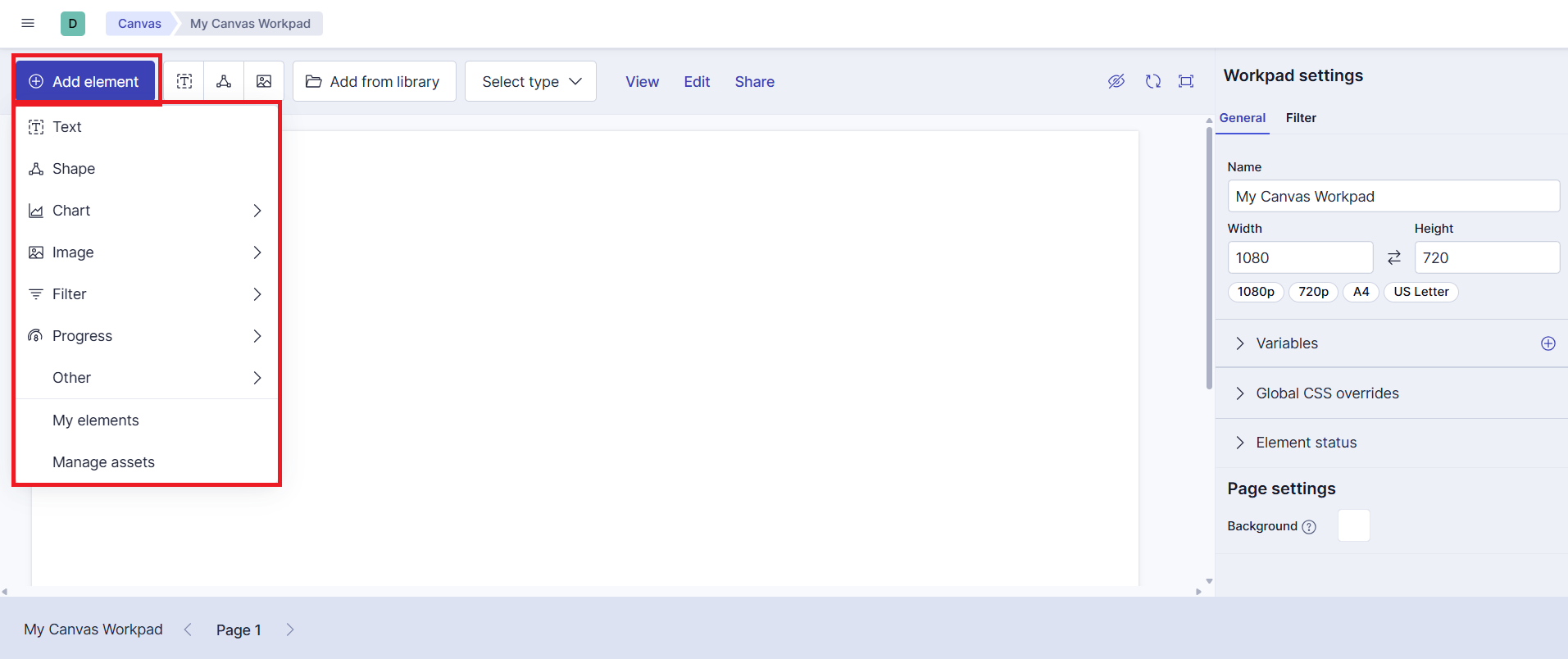
Task: Add a new variable plus icon
Action: 1548,343
